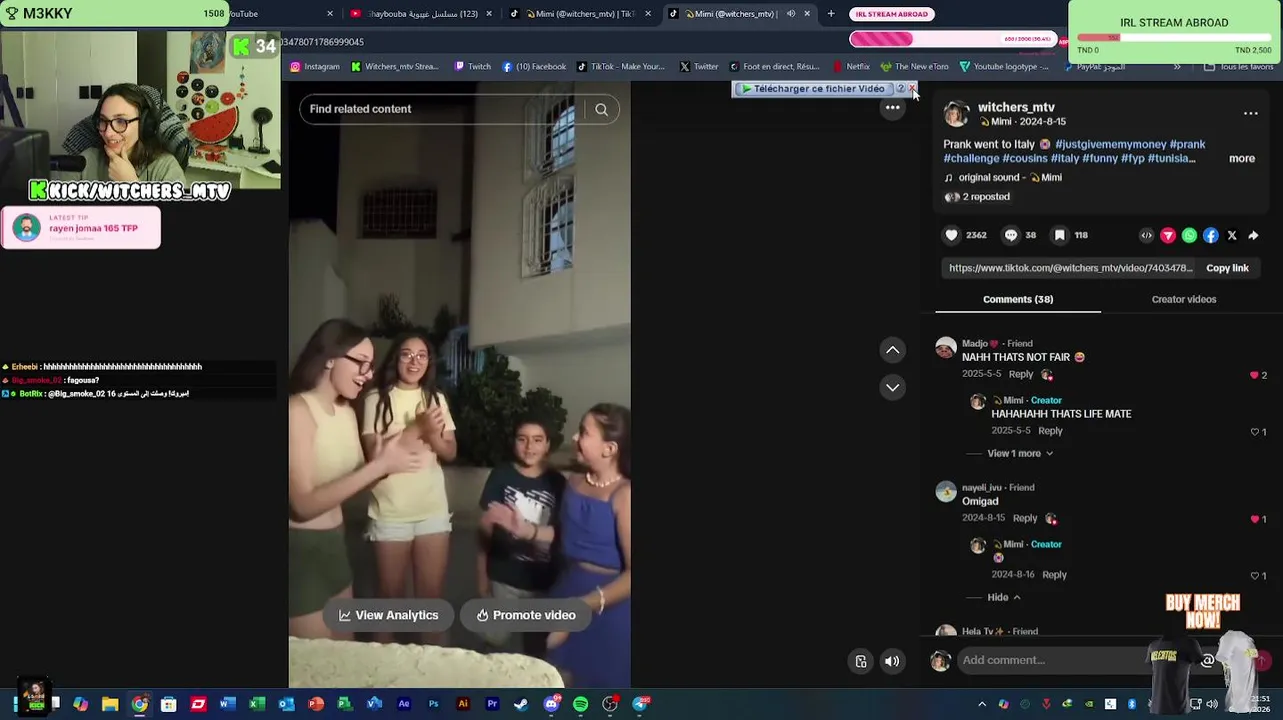Share the video to Facebook

coord(1211,236)
